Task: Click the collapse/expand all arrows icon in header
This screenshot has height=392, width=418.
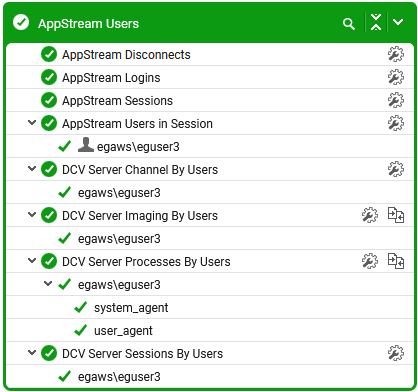Action: click(x=376, y=22)
